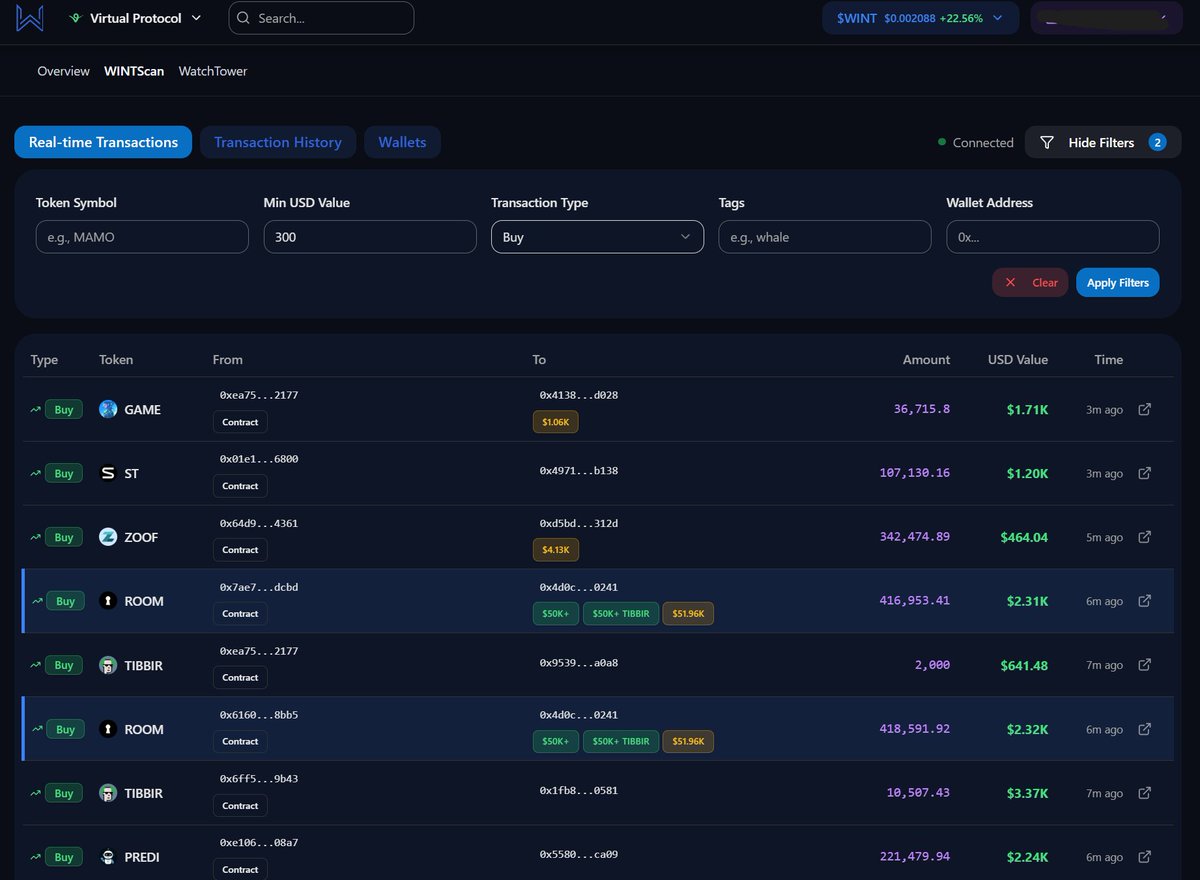Open external link for $2.31K ROOM transaction
The height and width of the screenshot is (880, 1200).
click(x=1145, y=601)
